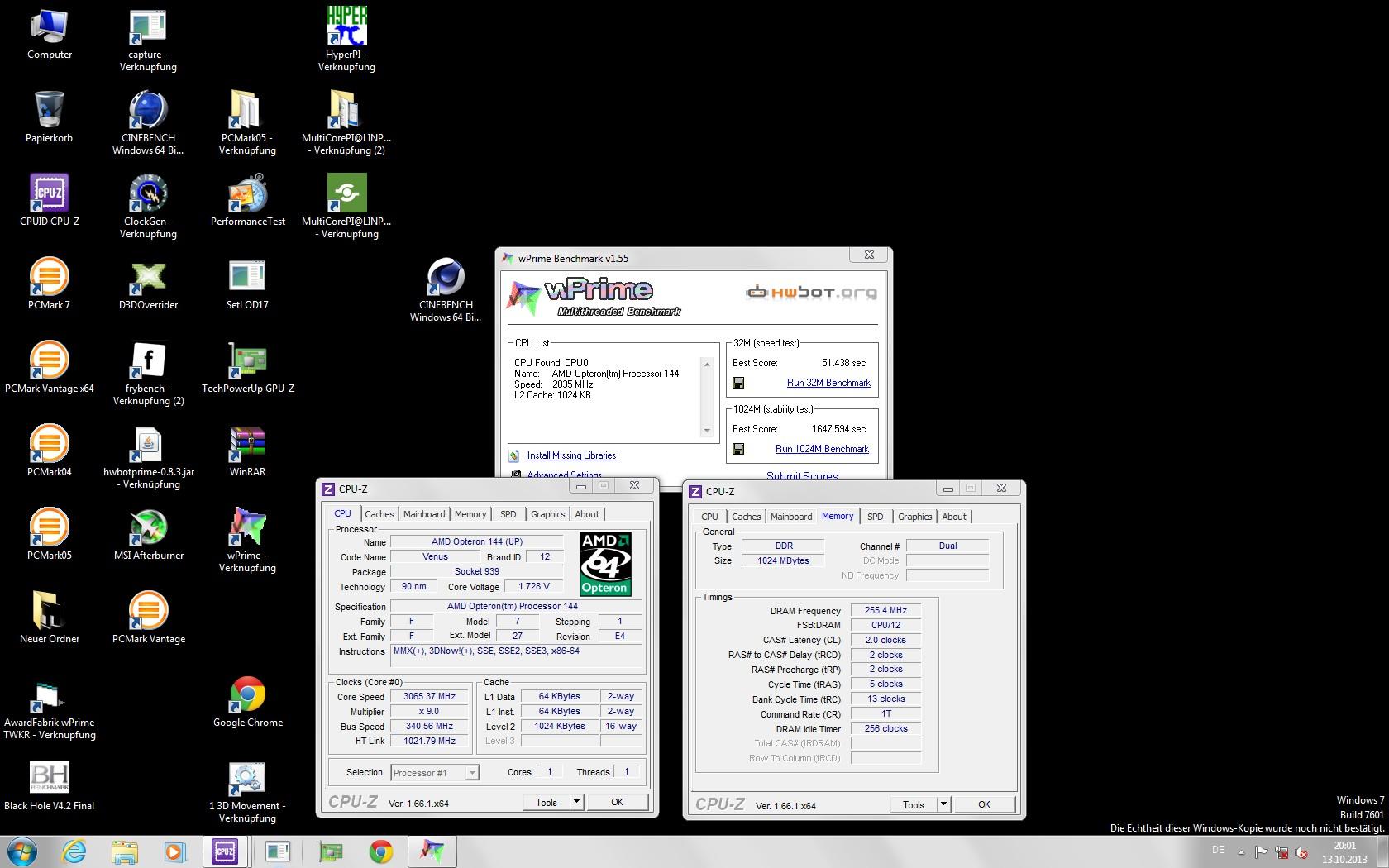Open Internet Explorer from taskbar
Image resolution: width=1389 pixels, height=868 pixels.
pyautogui.click(x=74, y=851)
